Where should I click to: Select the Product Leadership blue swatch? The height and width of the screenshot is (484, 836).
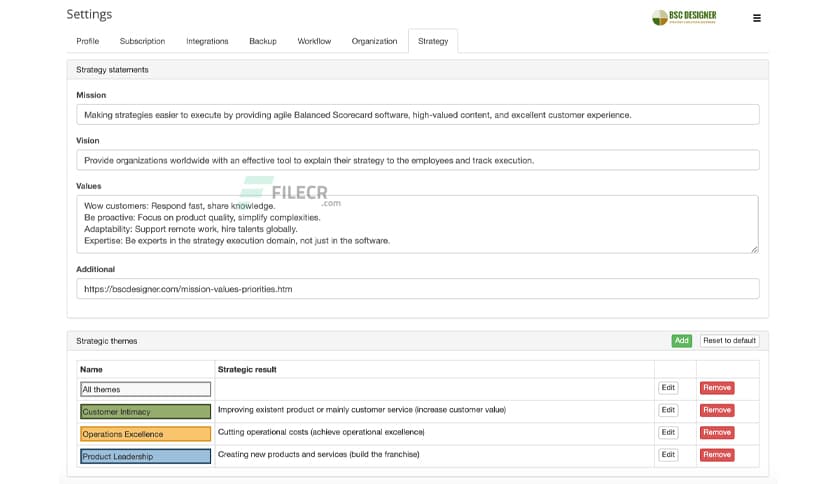145,456
